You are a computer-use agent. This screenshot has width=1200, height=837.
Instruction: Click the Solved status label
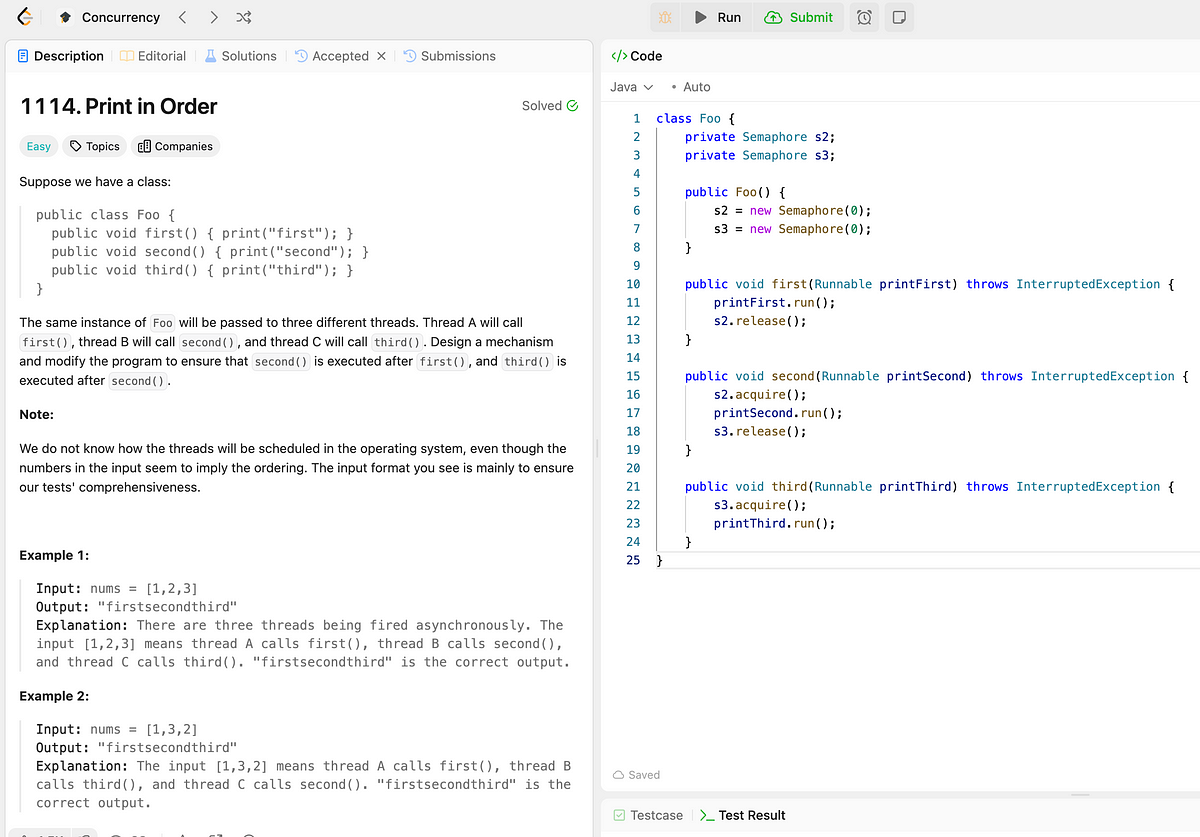(549, 105)
